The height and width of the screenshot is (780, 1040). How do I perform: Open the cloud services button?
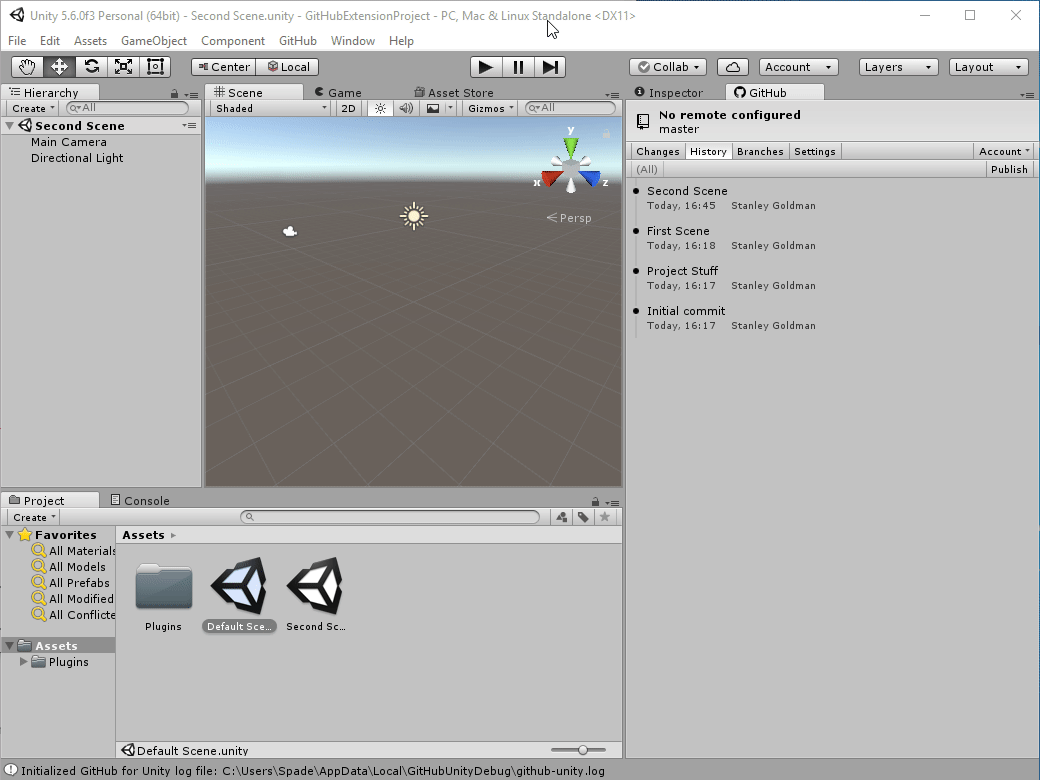(x=733, y=67)
